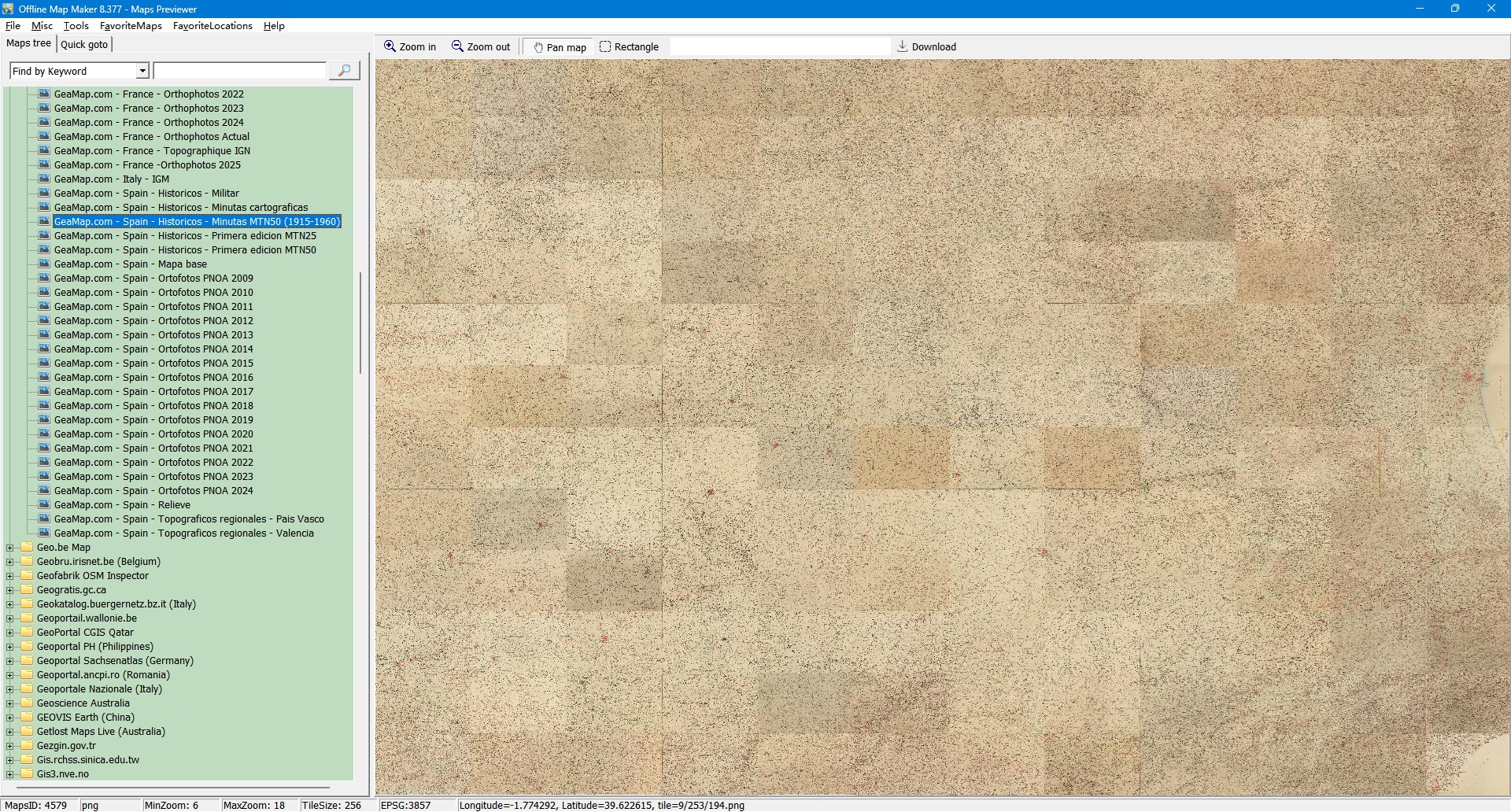Click map icon beside Spain - Relieve
Viewport: 1511px width, 812px height.
pyautogui.click(x=45, y=504)
